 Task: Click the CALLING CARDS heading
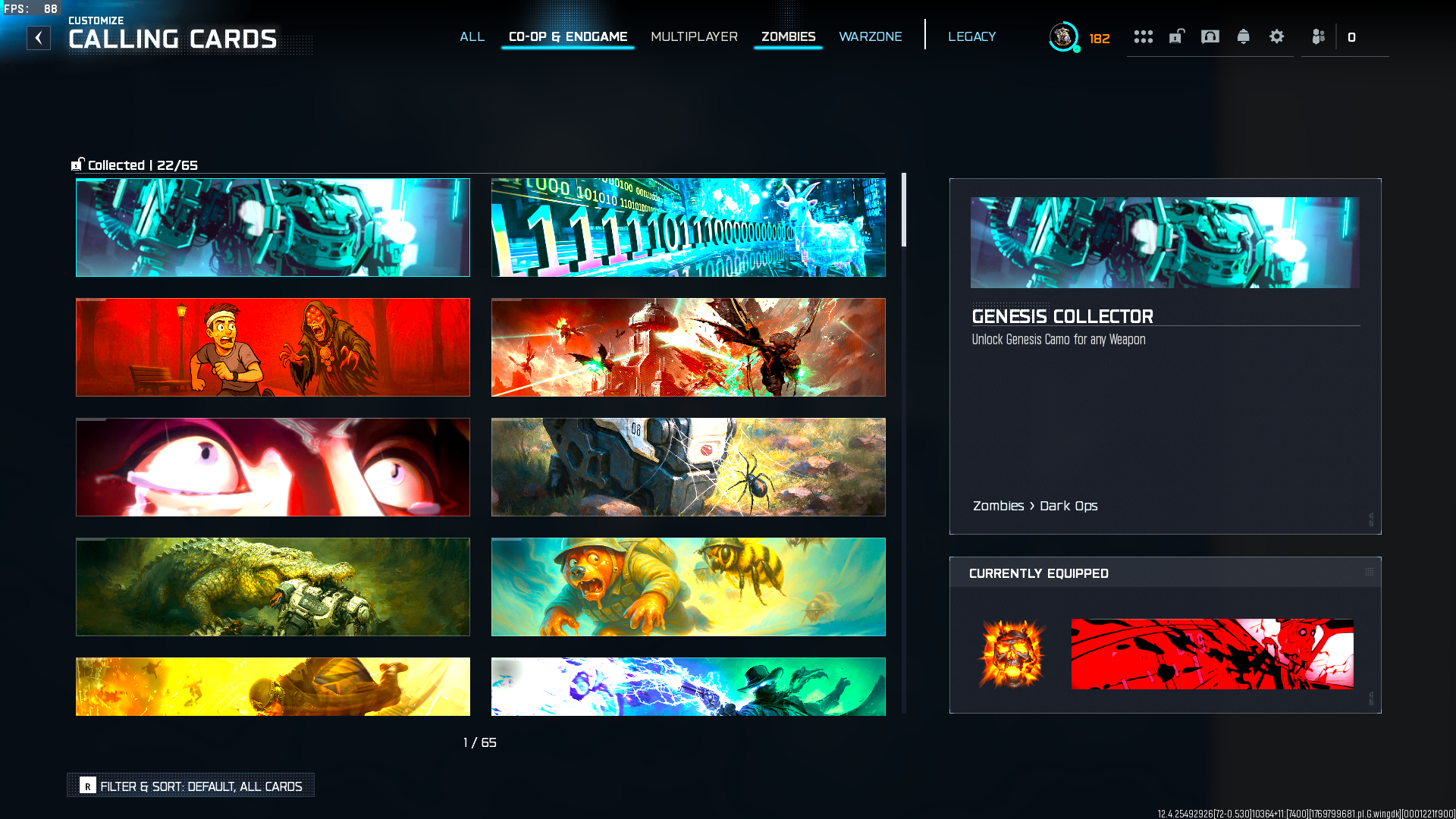point(173,39)
